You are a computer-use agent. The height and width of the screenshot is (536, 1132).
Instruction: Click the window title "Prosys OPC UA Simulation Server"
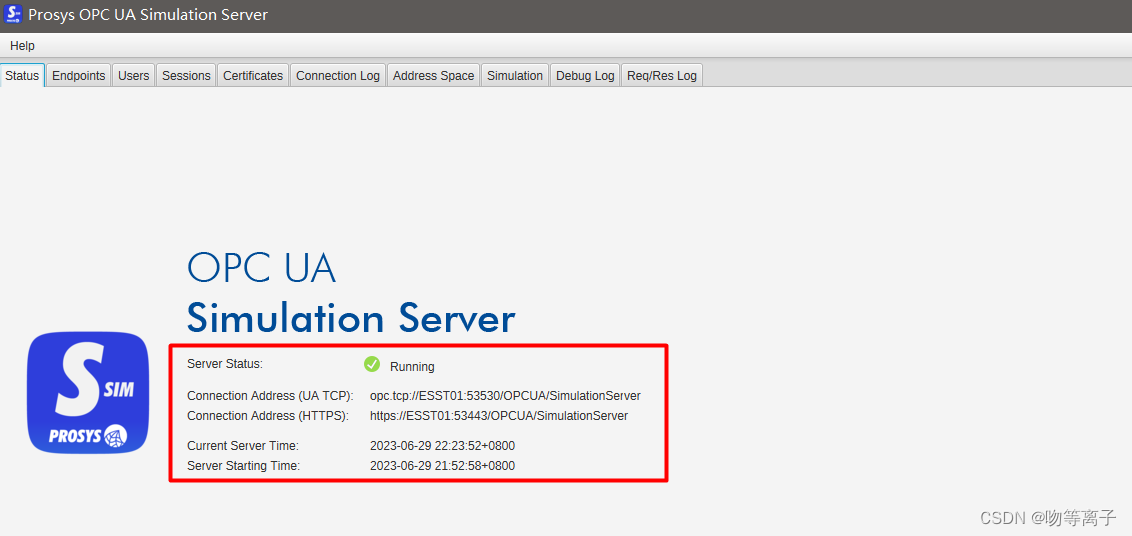tap(148, 14)
